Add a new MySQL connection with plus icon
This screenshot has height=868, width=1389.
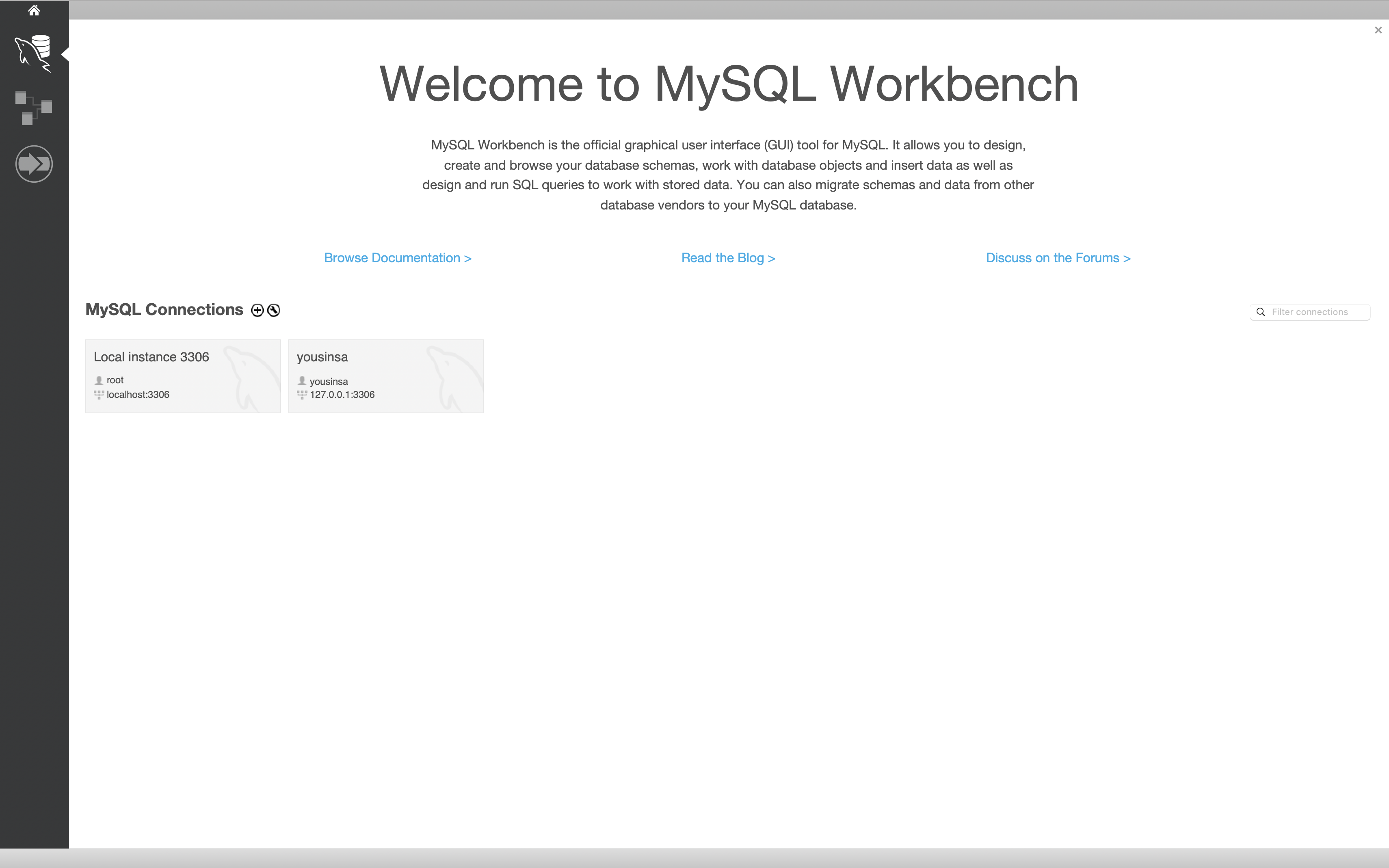pos(257,310)
